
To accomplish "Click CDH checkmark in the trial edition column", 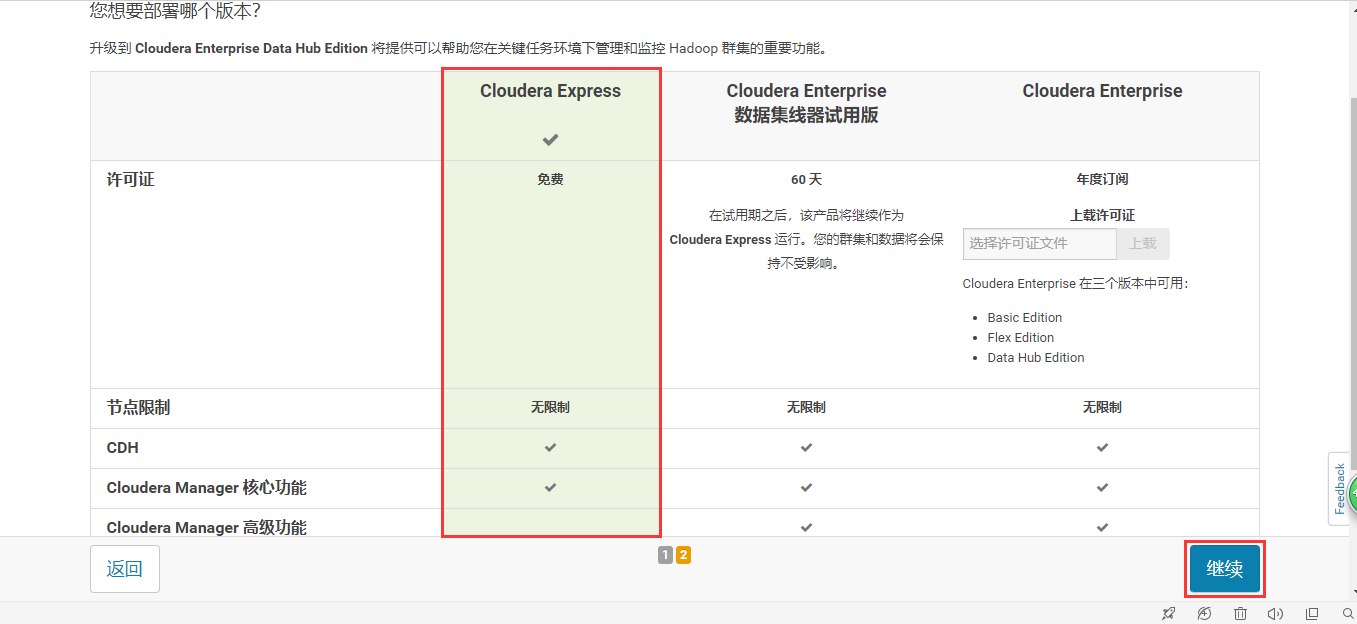I will point(806,448).
